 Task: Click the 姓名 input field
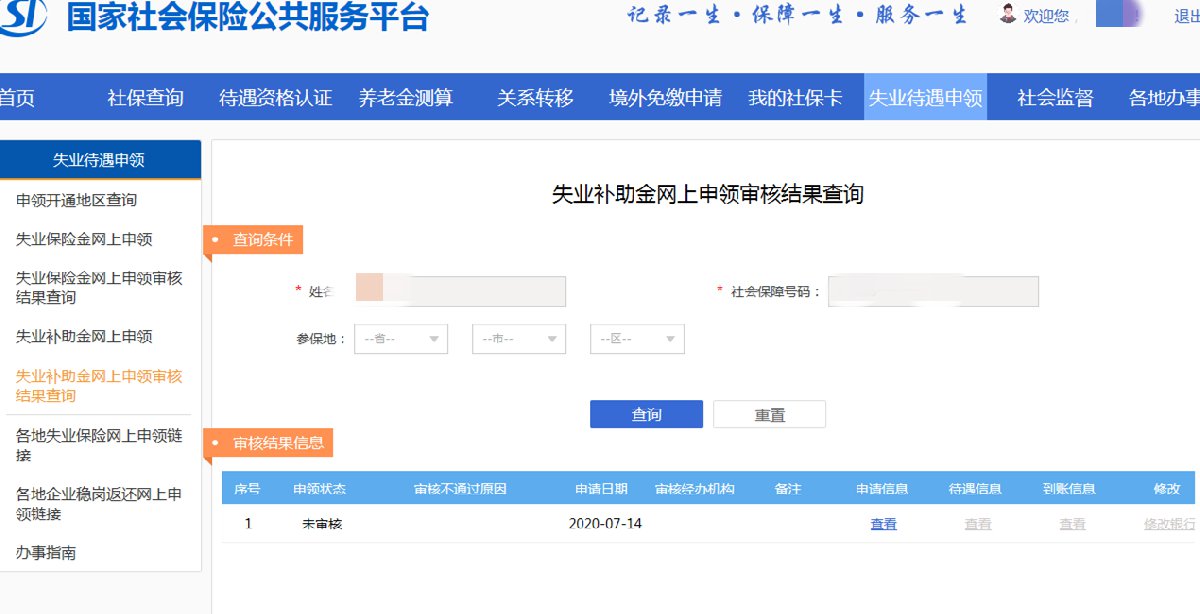pyautogui.click(x=460, y=291)
